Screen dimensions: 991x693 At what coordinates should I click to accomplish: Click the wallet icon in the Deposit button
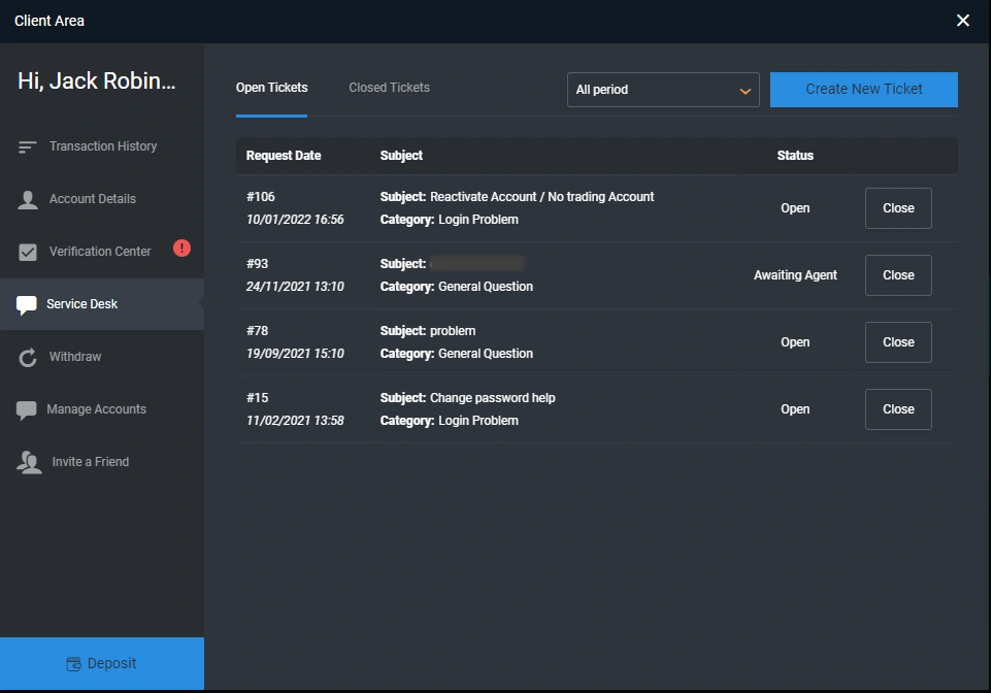[74, 664]
